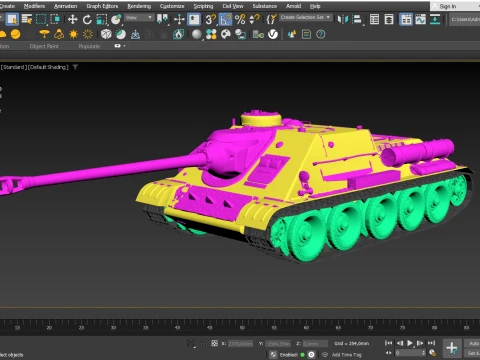480x360 pixels.
Task: Click V-Ray IES light icon
Action: 59,34
